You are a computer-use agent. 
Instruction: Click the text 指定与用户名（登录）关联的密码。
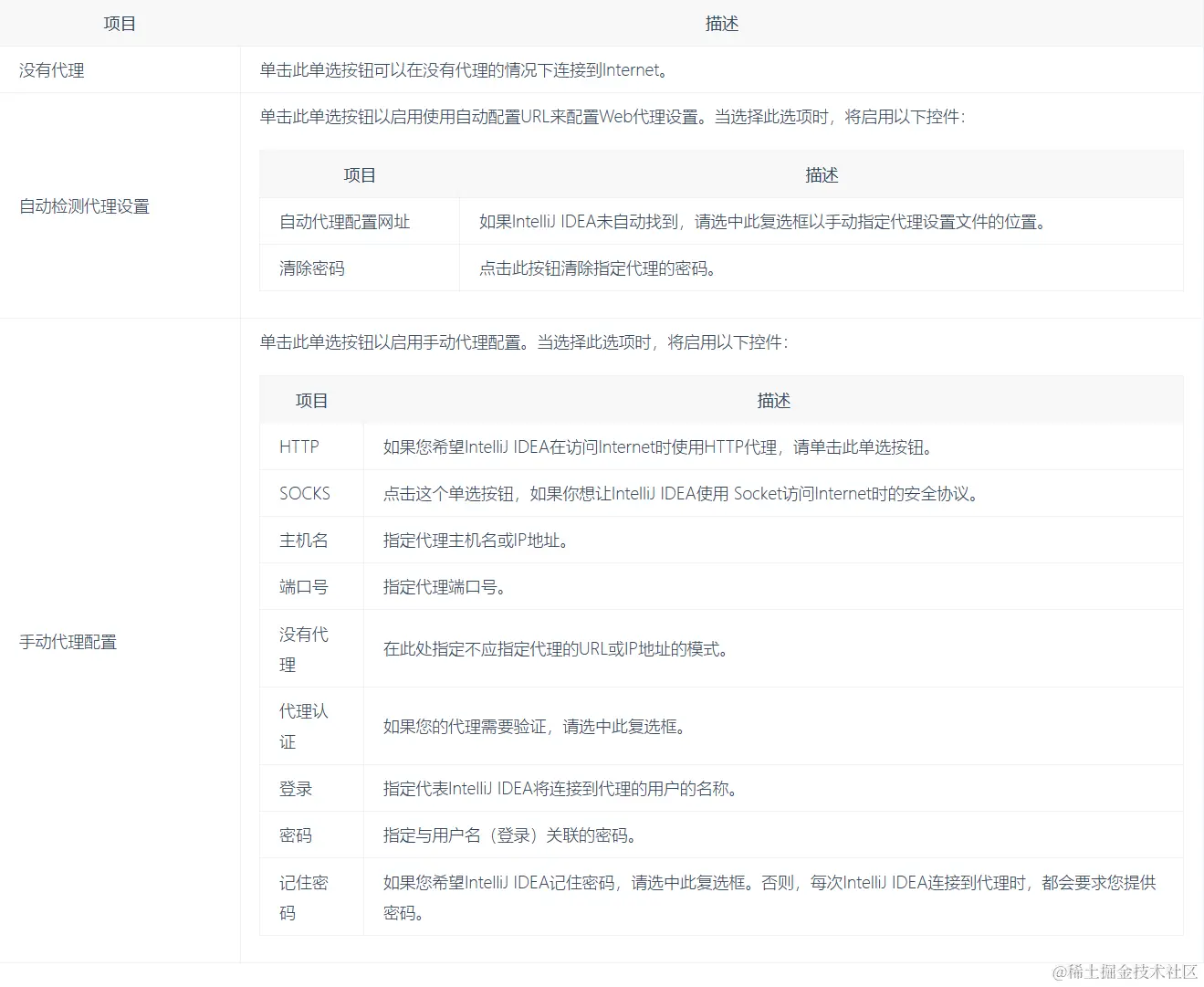[511, 835]
